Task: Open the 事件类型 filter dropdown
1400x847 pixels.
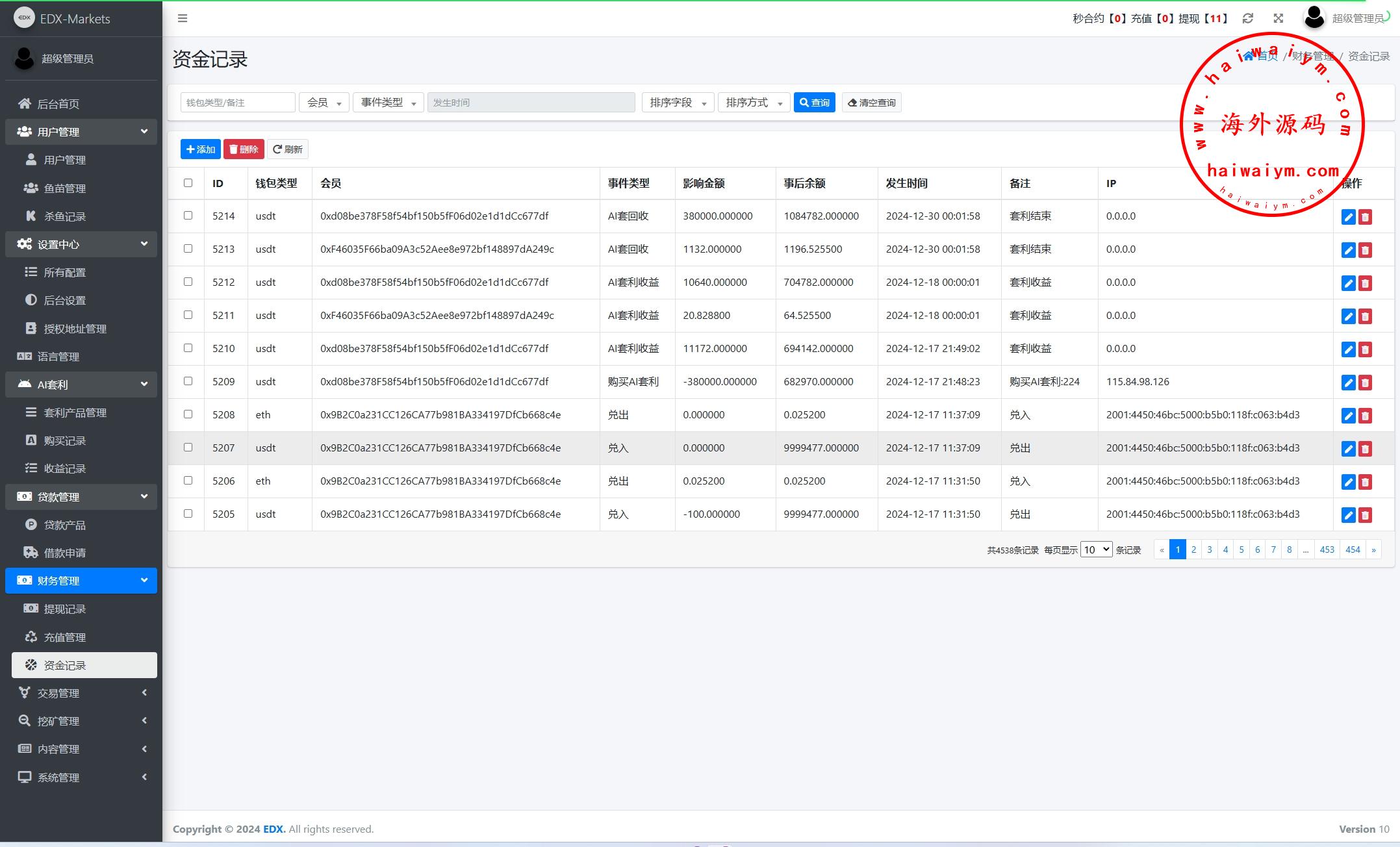Action: (388, 103)
